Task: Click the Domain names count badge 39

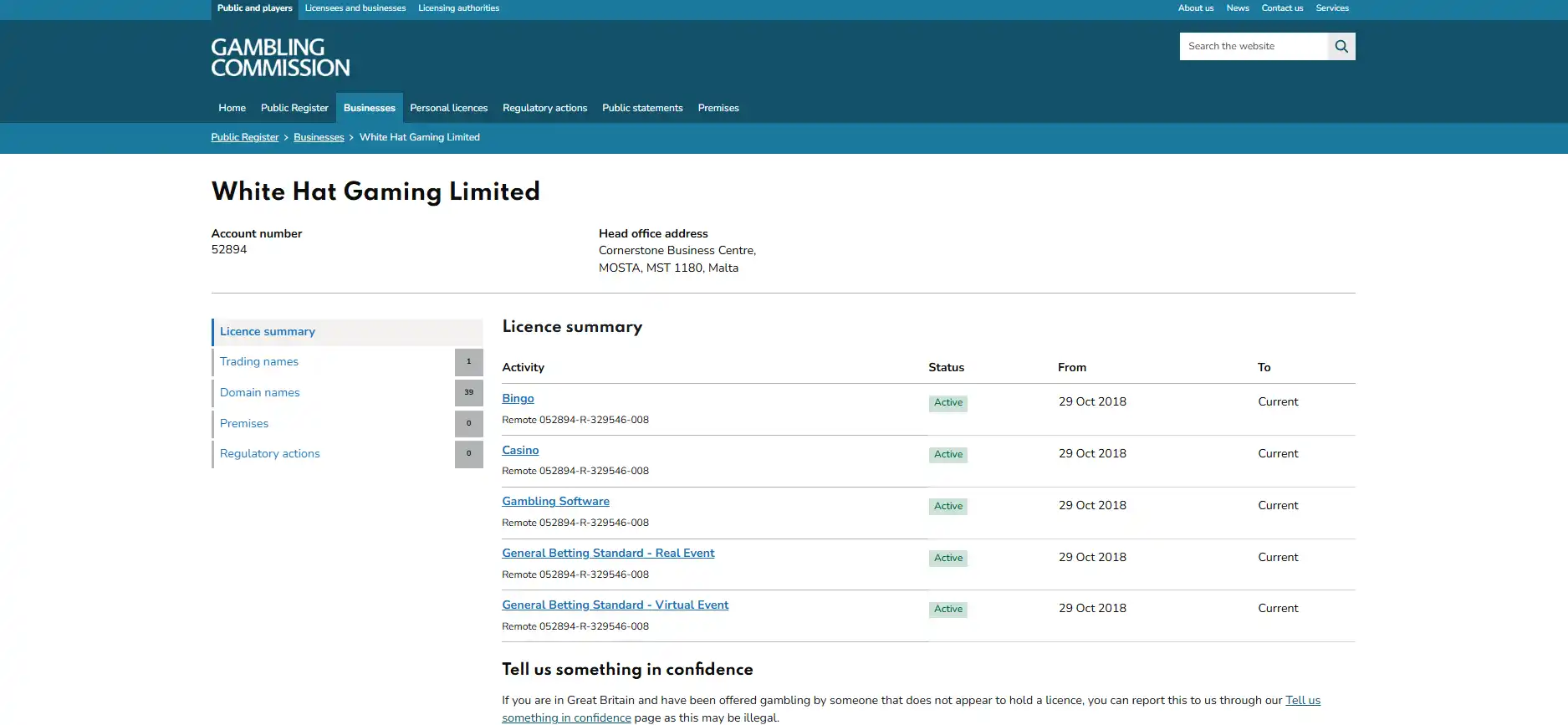Action: 469,393
